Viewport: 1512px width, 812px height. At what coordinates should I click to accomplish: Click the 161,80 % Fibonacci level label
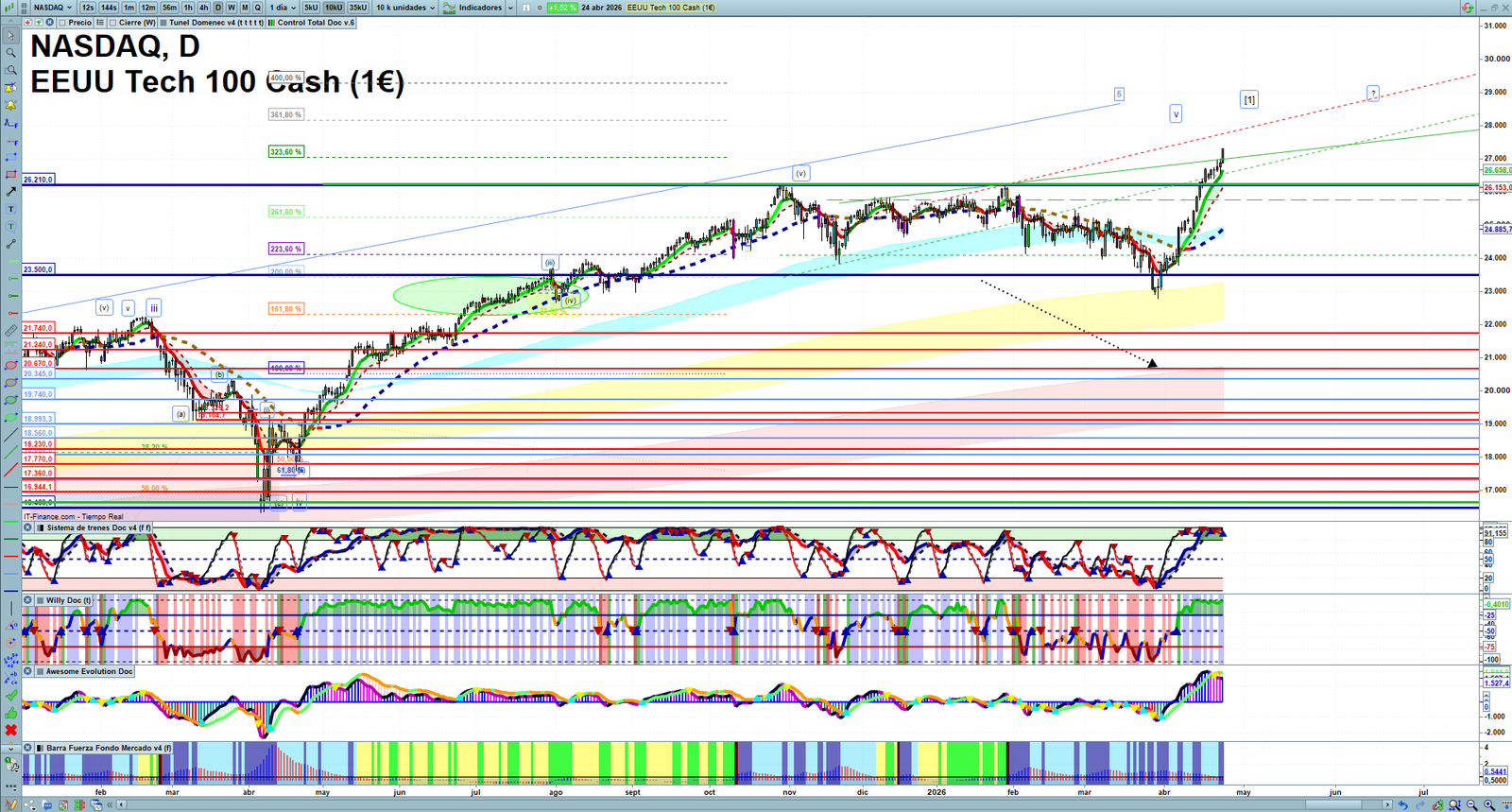pos(285,309)
